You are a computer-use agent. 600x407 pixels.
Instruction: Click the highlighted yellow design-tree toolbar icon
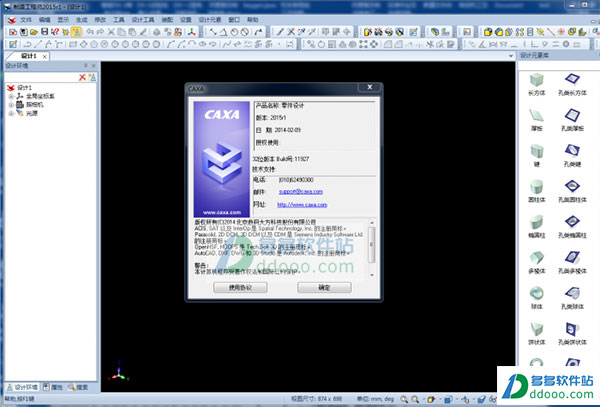point(76,32)
